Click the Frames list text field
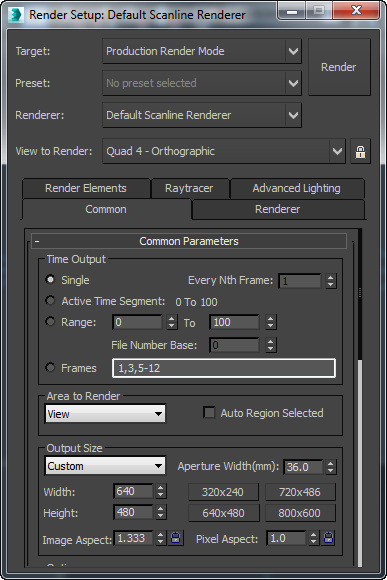Image resolution: width=387 pixels, height=580 pixels. [224, 368]
